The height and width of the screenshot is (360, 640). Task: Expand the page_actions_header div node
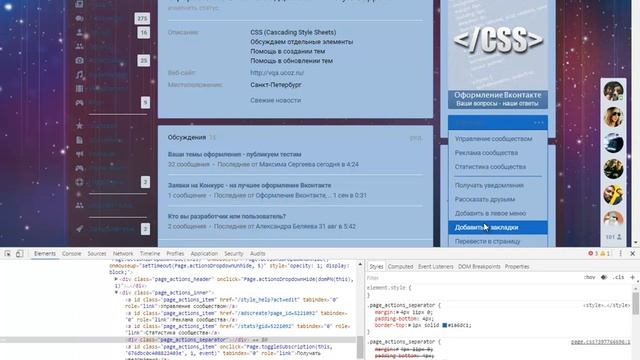coord(116,279)
